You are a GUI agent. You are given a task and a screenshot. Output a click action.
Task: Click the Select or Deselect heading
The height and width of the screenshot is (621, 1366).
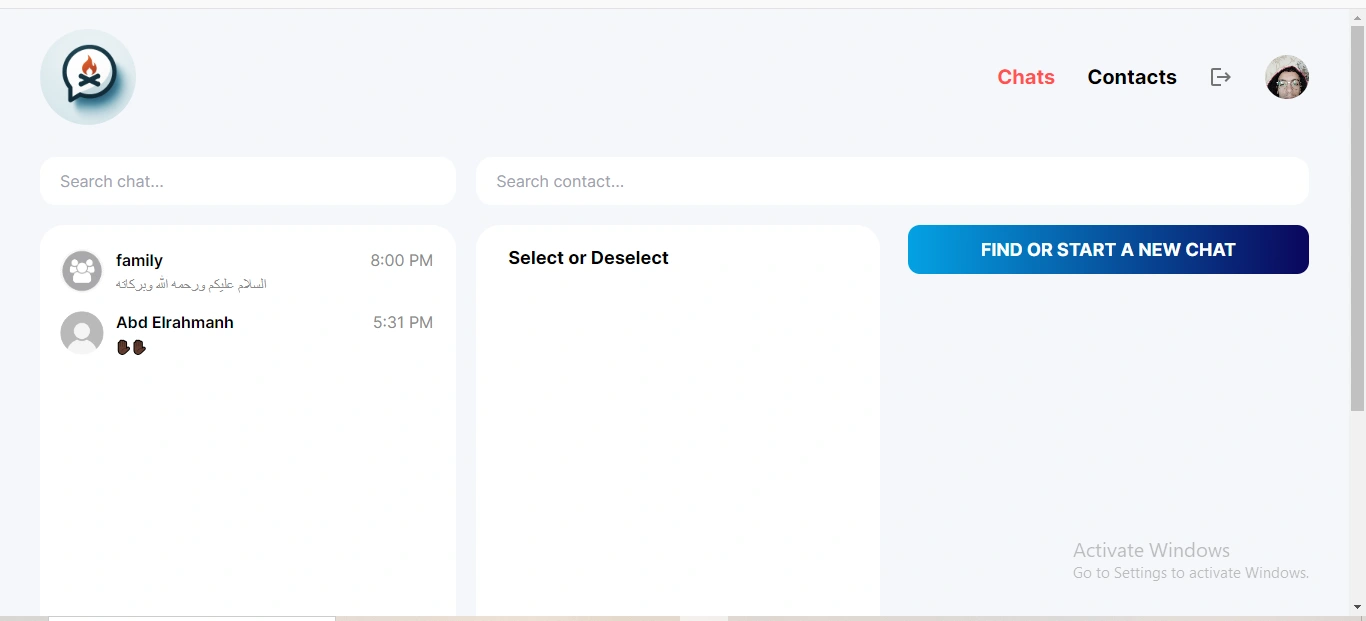pyautogui.click(x=588, y=258)
